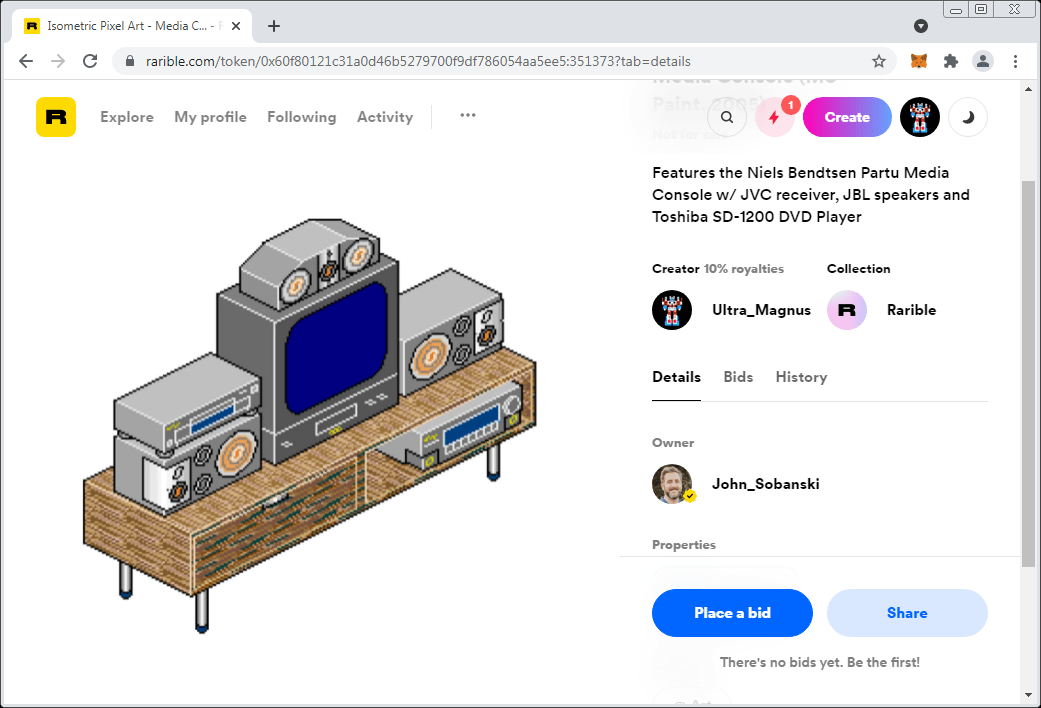1041x708 pixels.
Task: Open the MetaMask fox extension
Action: (x=919, y=61)
